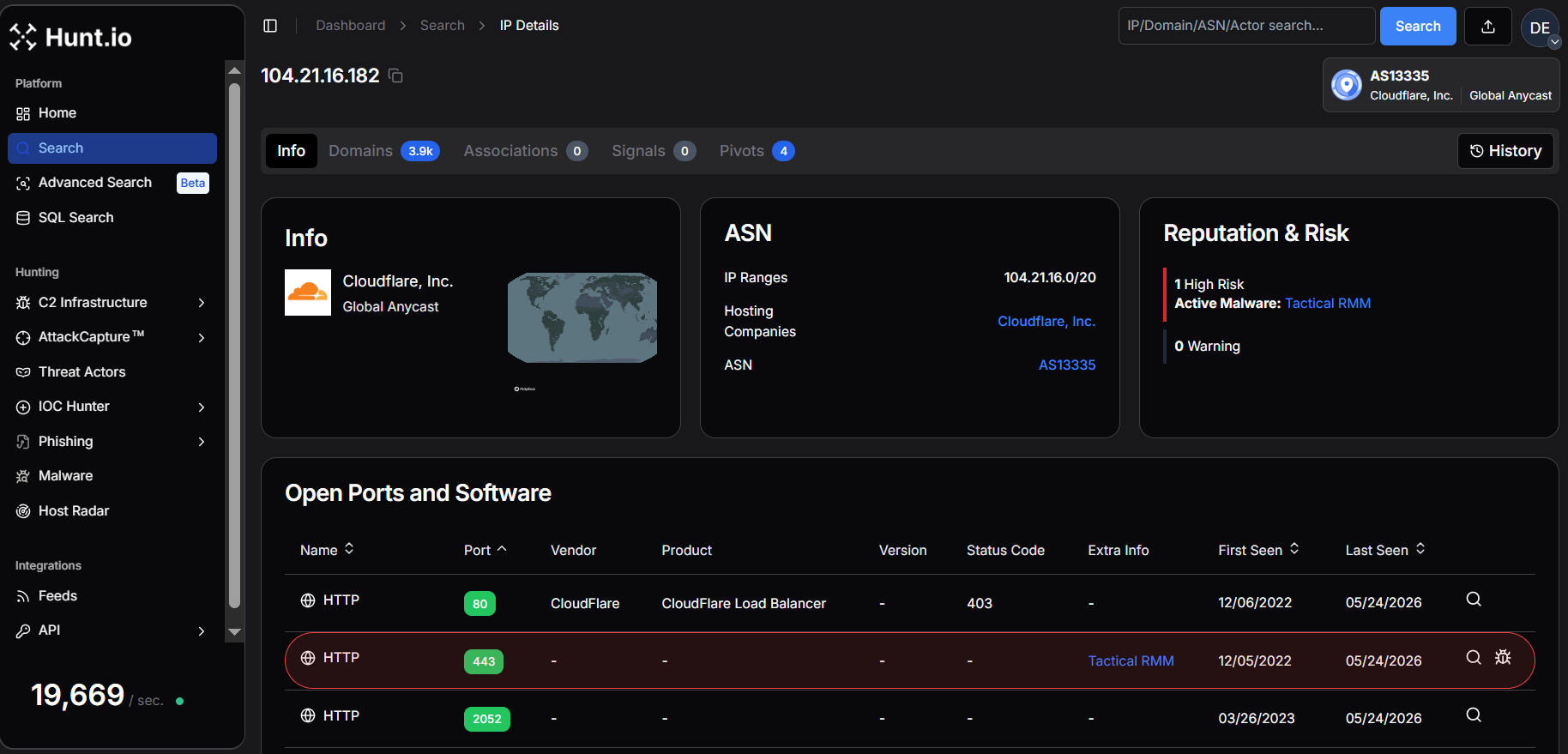This screenshot has width=1568, height=754.
Task: Switch to the Info tab
Action: tap(291, 151)
